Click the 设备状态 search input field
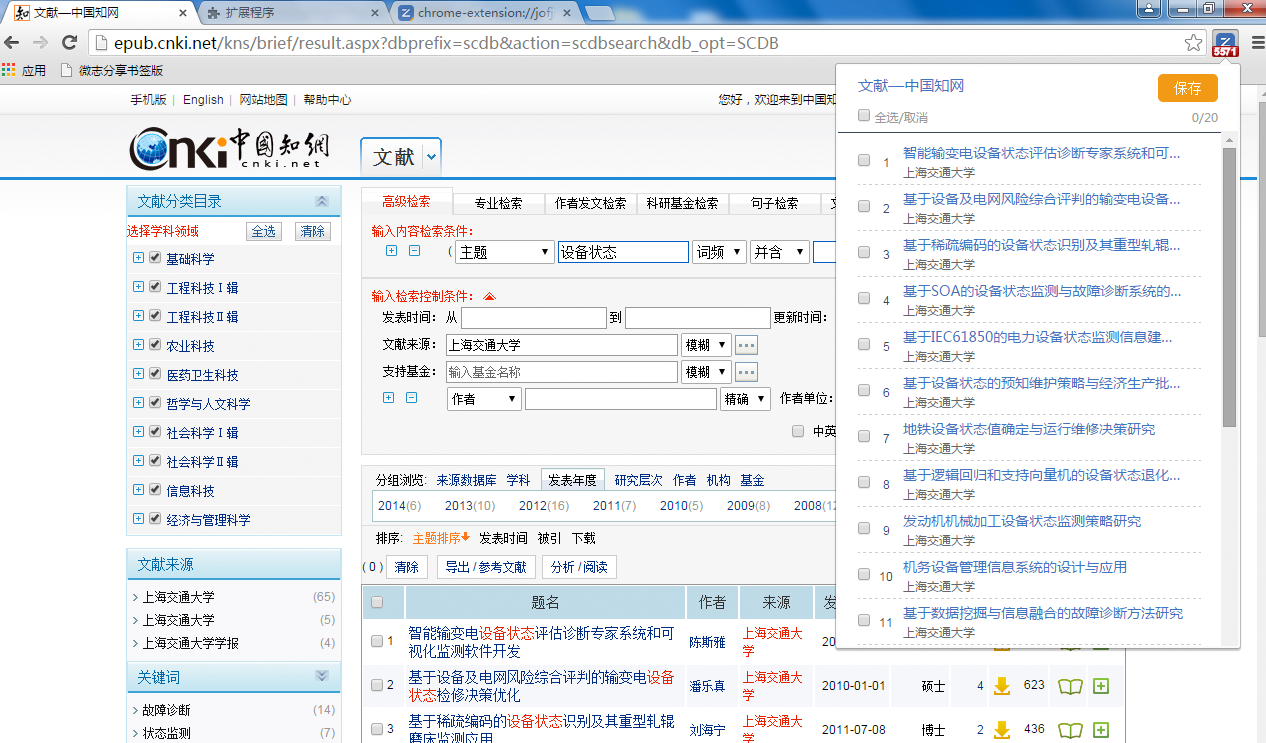The height and width of the screenshot is (743, 1266). coord(623,252)
